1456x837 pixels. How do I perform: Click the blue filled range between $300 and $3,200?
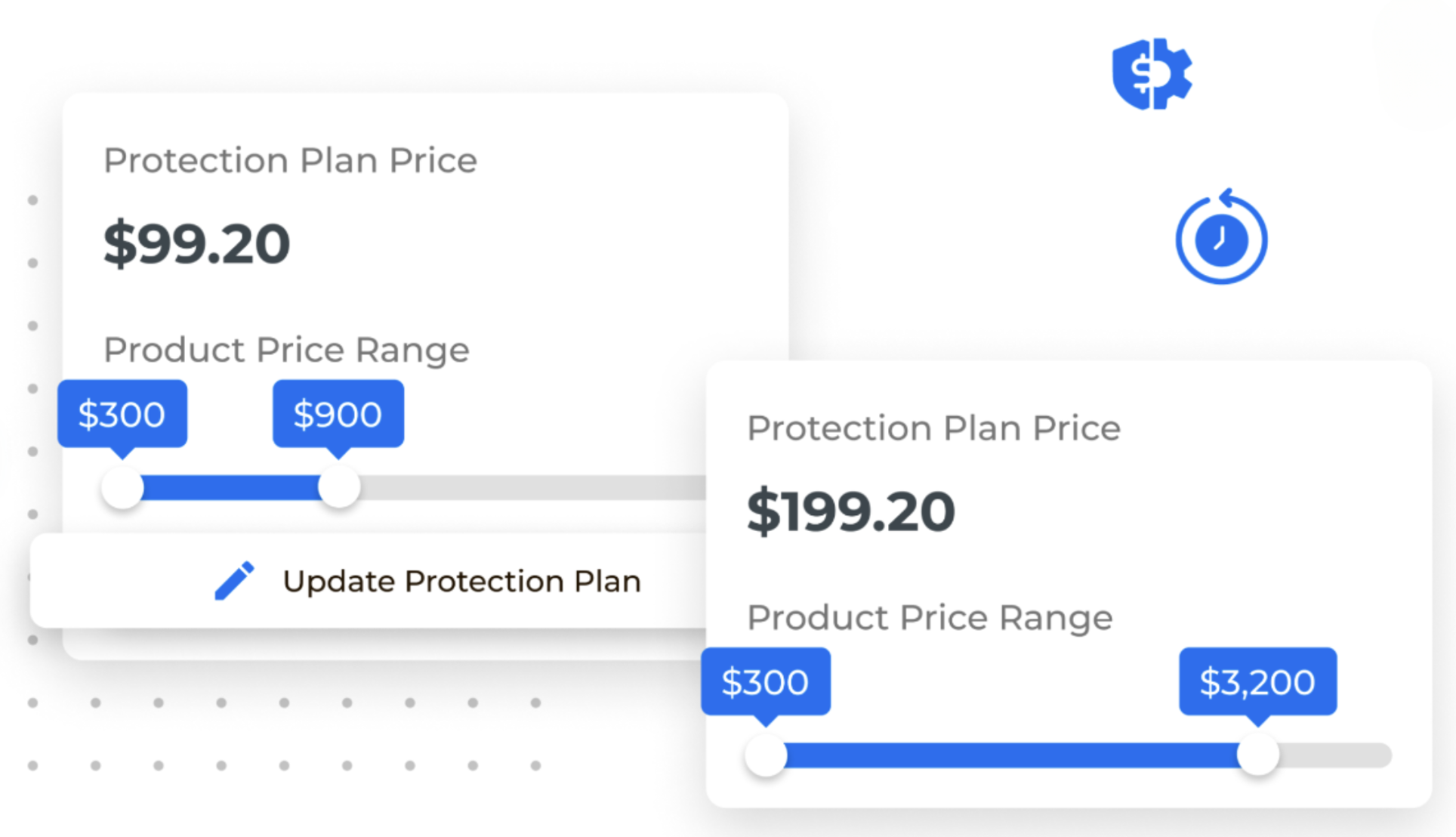[1012, 755]
